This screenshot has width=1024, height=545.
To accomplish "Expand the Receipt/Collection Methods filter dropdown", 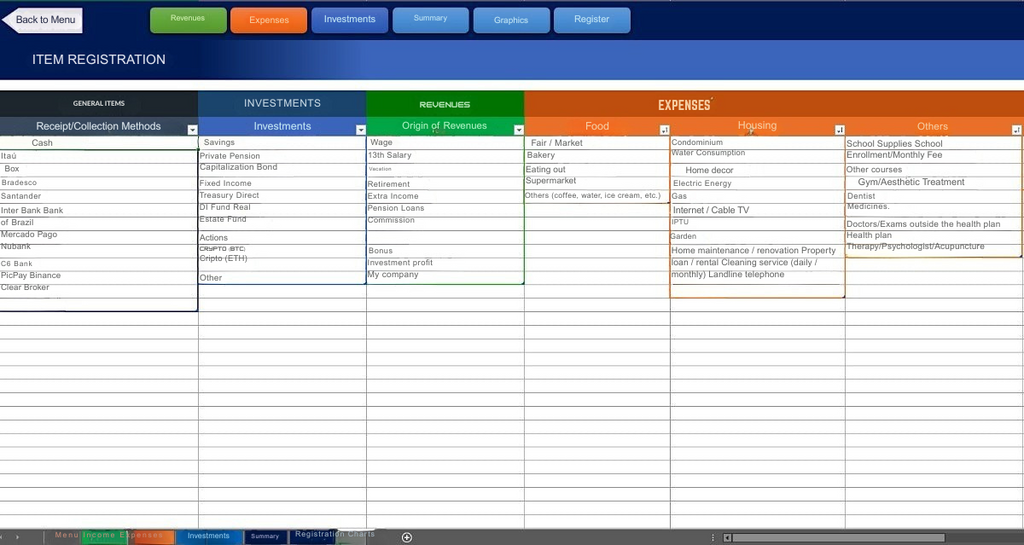I will (192, 130).
